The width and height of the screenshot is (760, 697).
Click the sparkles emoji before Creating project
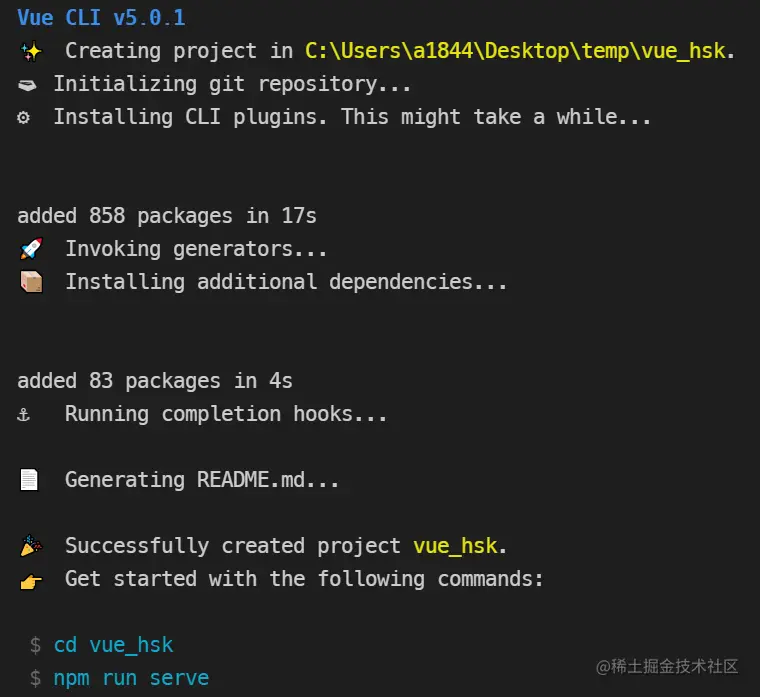(31, 51)
